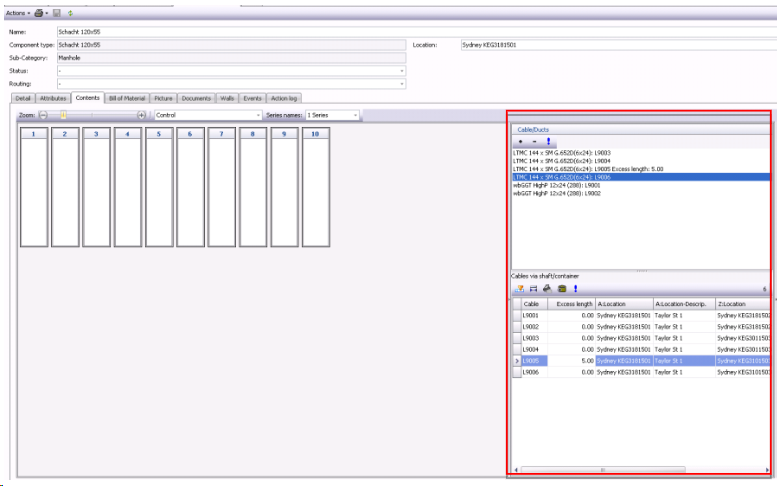Open the Action log tab
The image size is (777, 486).
point(284,99)
